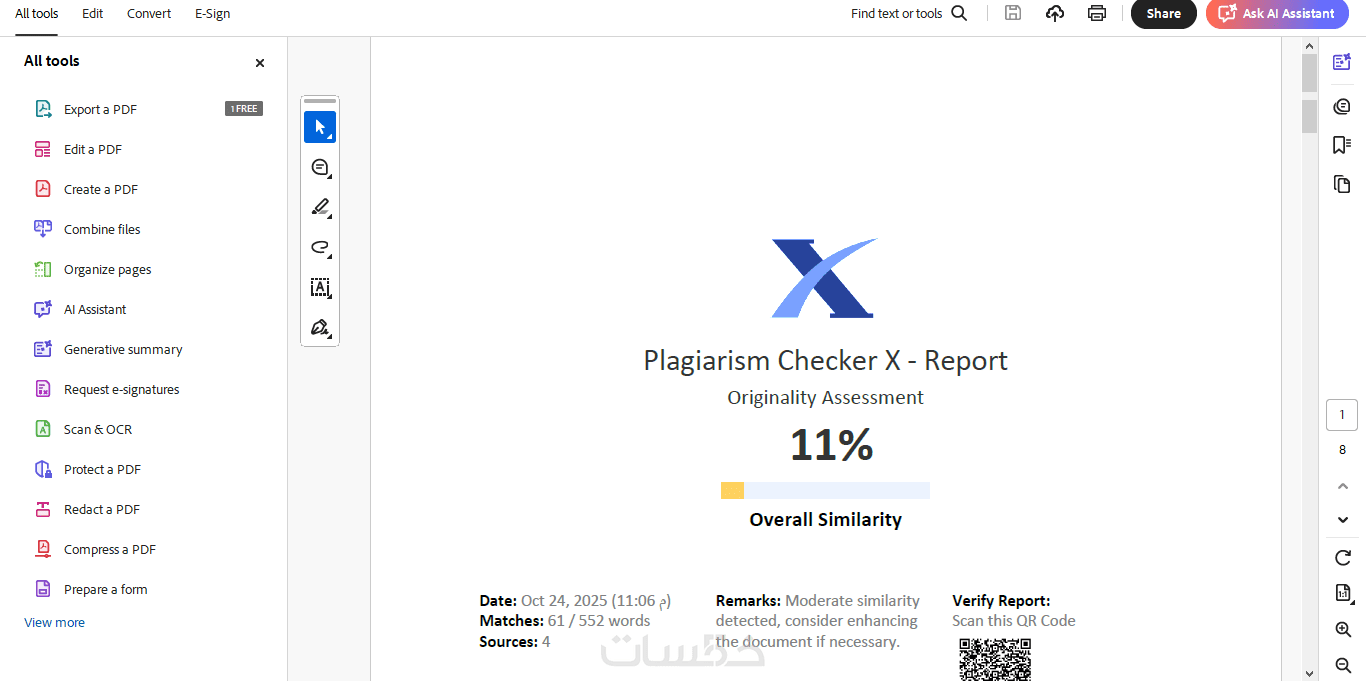Click the "Overall Similarity" label

[825, 519]
